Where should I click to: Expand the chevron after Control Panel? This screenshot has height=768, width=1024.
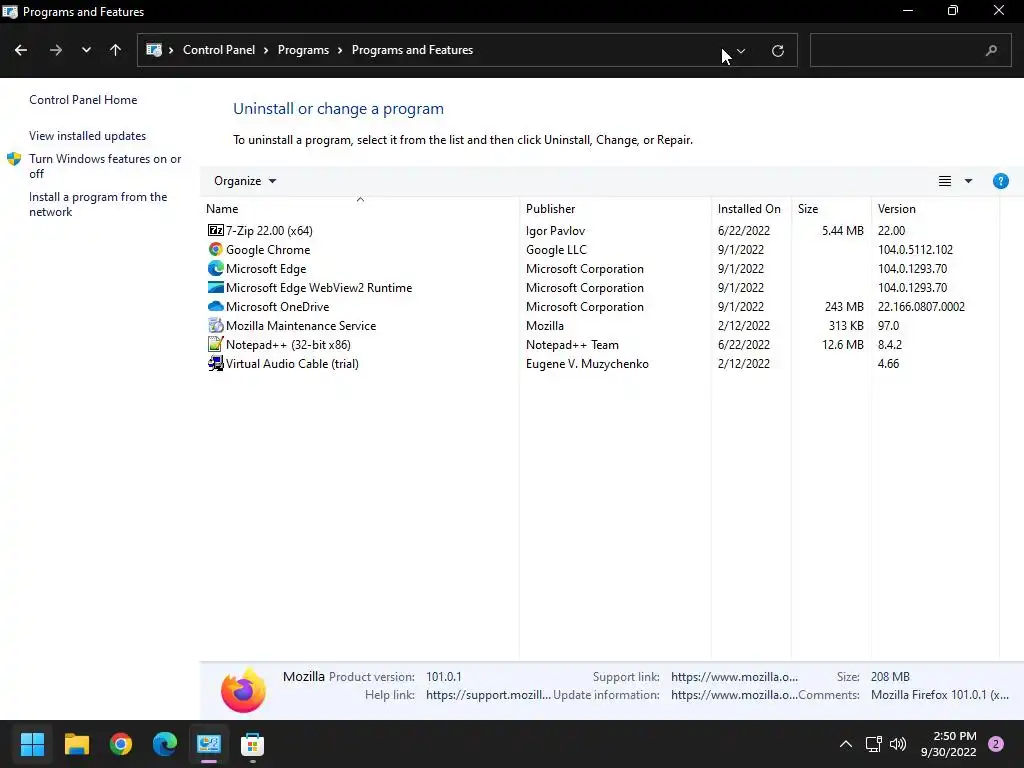pos(266,50)
